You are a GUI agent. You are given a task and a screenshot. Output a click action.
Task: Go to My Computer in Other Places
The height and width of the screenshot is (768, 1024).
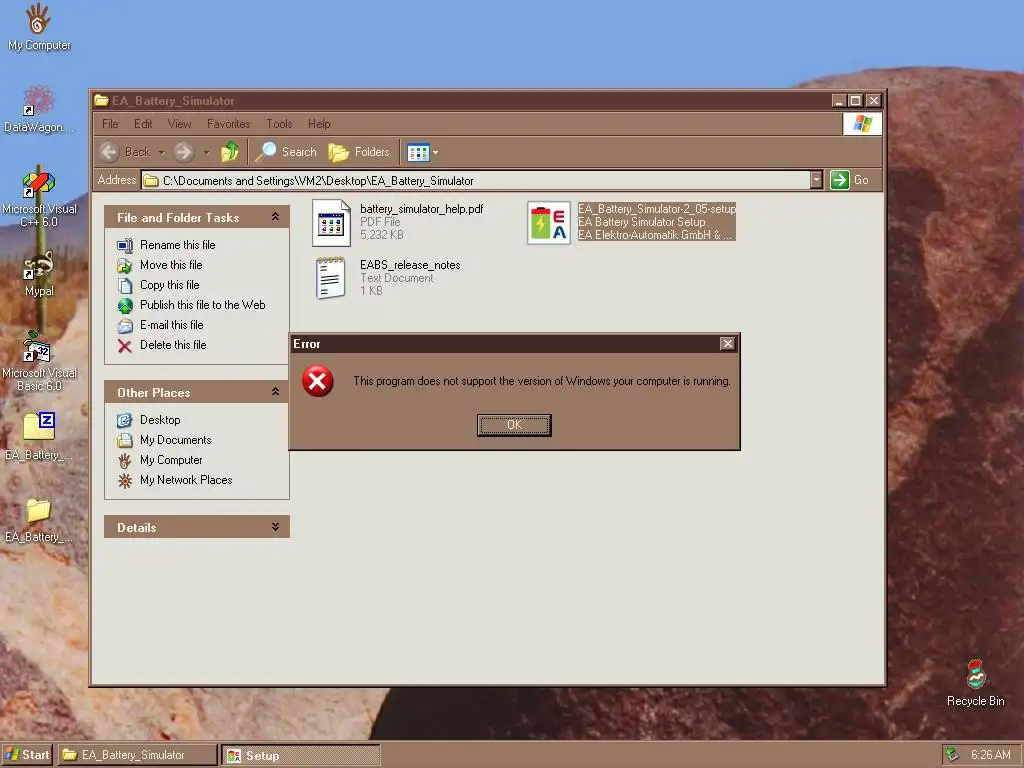pyautogui.click(x=171, y=460)
